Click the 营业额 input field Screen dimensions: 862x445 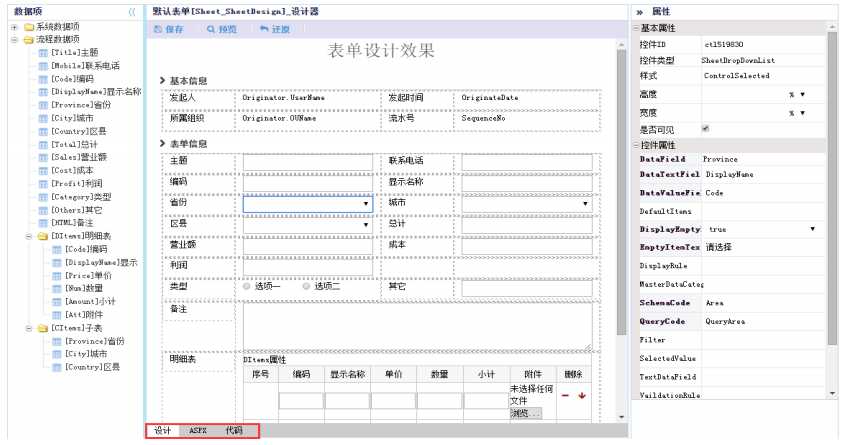point(308,246)
